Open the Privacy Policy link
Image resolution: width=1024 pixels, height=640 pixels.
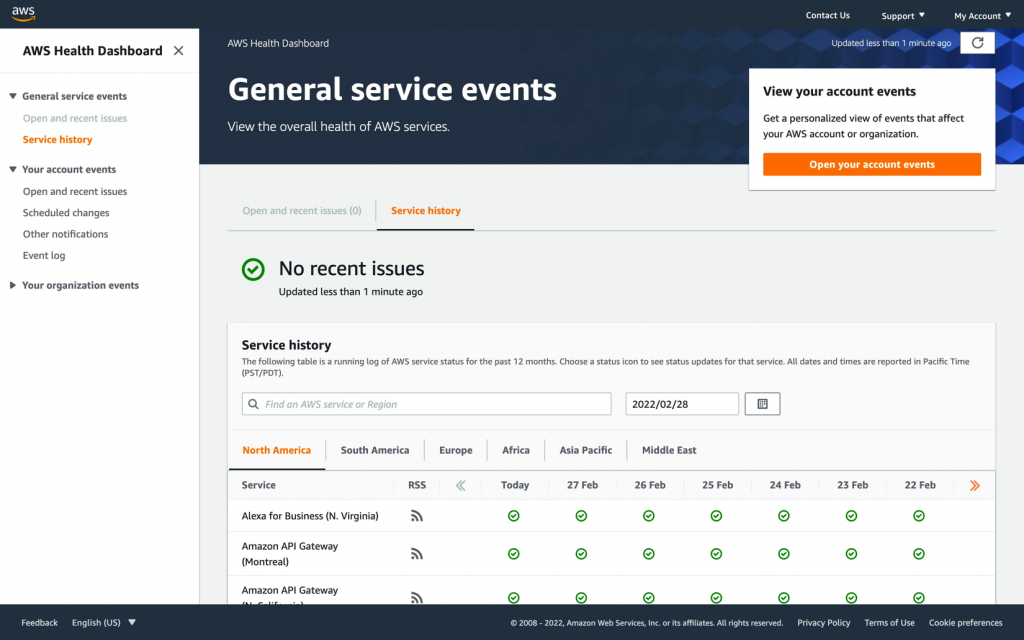823,622
